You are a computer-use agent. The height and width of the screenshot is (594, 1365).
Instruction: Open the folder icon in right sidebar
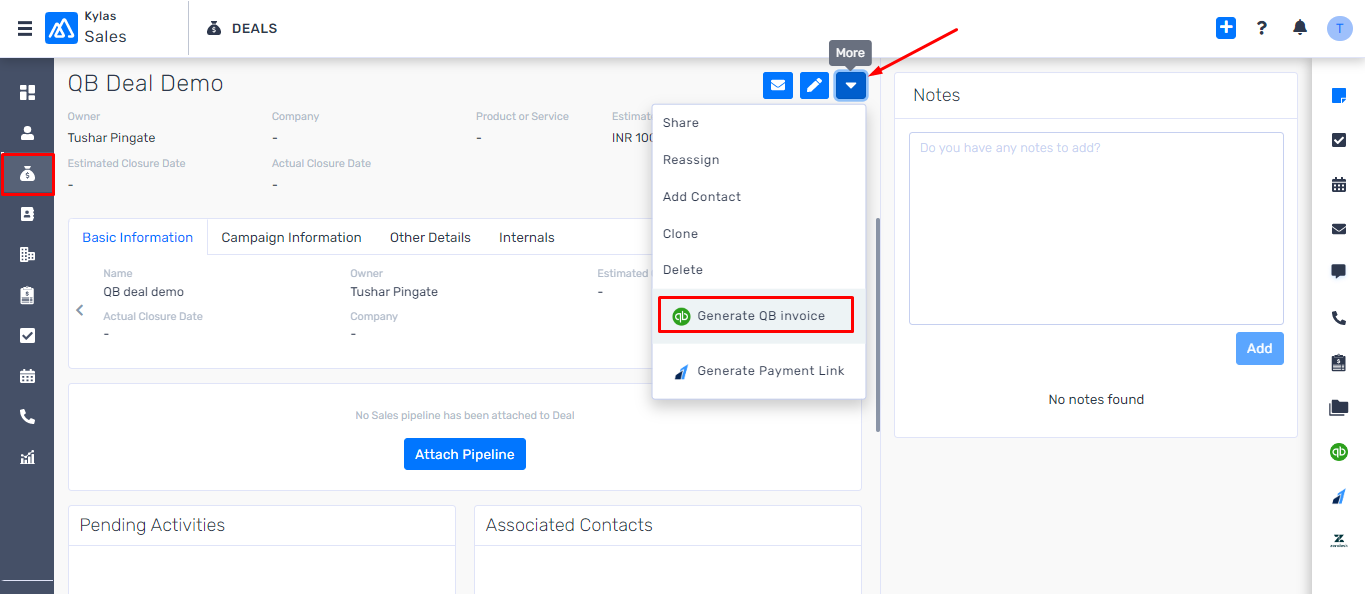coord(1339,407)
